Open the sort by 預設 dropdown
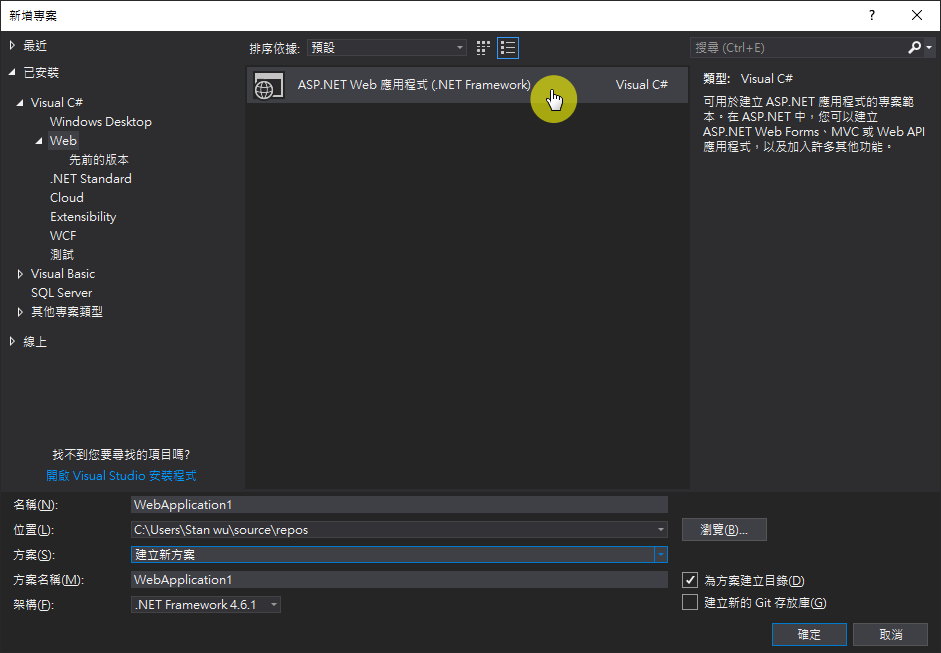Viewport: 941px width, 653px height. point(387,47)
